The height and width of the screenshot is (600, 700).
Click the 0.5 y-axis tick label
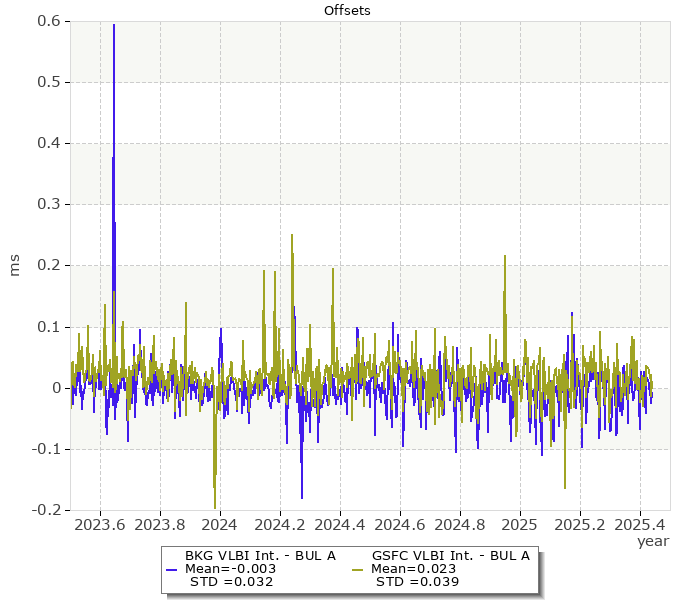tap(49, 82)
